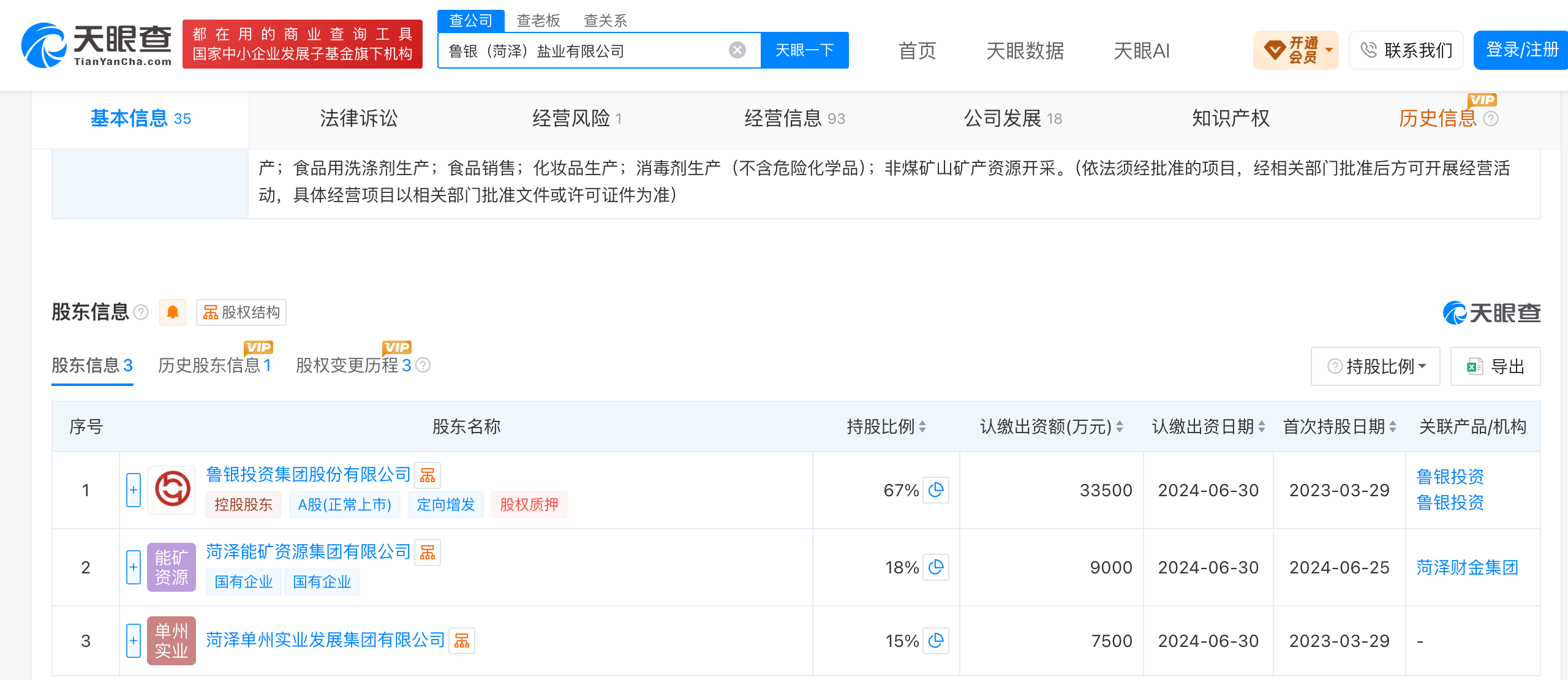Open the 经营信息 tab
The width and height of the screenshot is (1568, 680).
[794, 118]
